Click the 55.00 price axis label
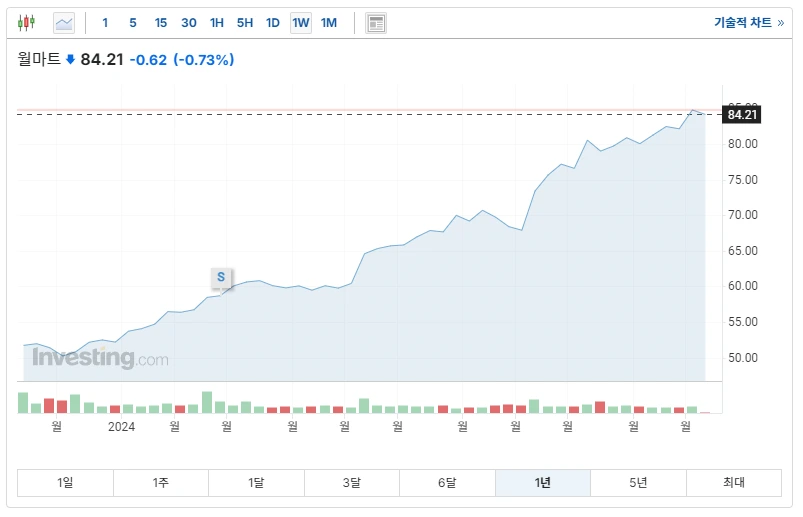This screenshot has height=517, width=803. point(743,322)
